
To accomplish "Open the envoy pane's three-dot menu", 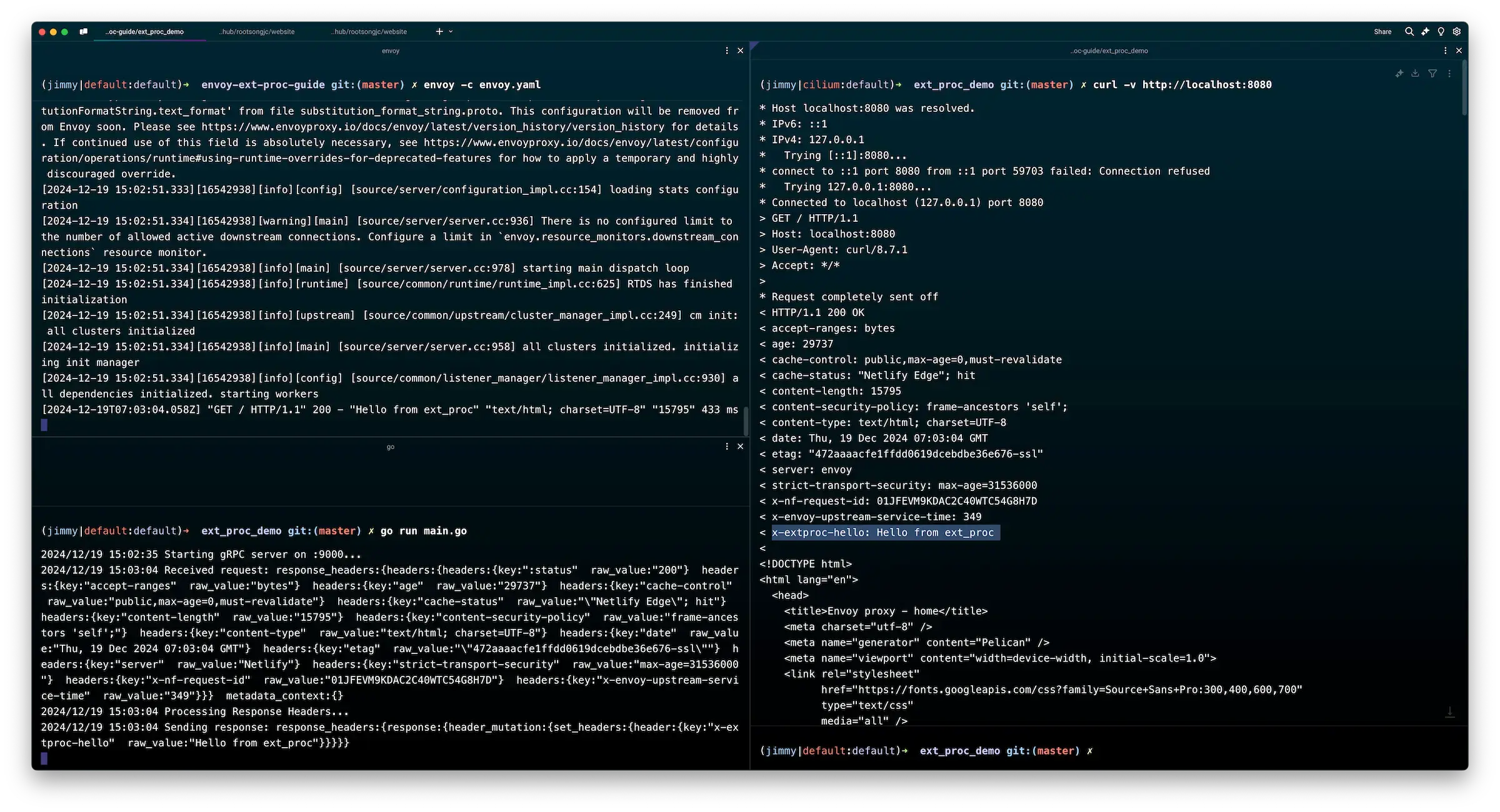I will pos(727,51).
